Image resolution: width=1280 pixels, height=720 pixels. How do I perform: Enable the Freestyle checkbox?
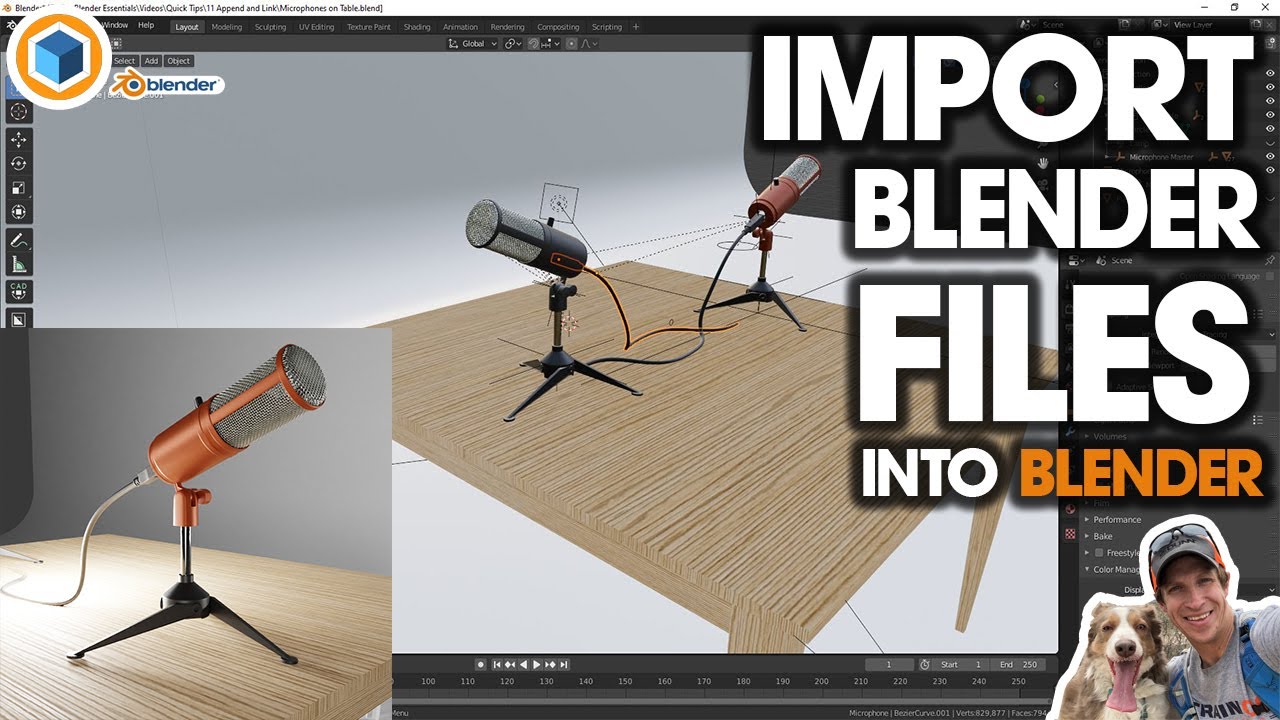pos(1099,553)
